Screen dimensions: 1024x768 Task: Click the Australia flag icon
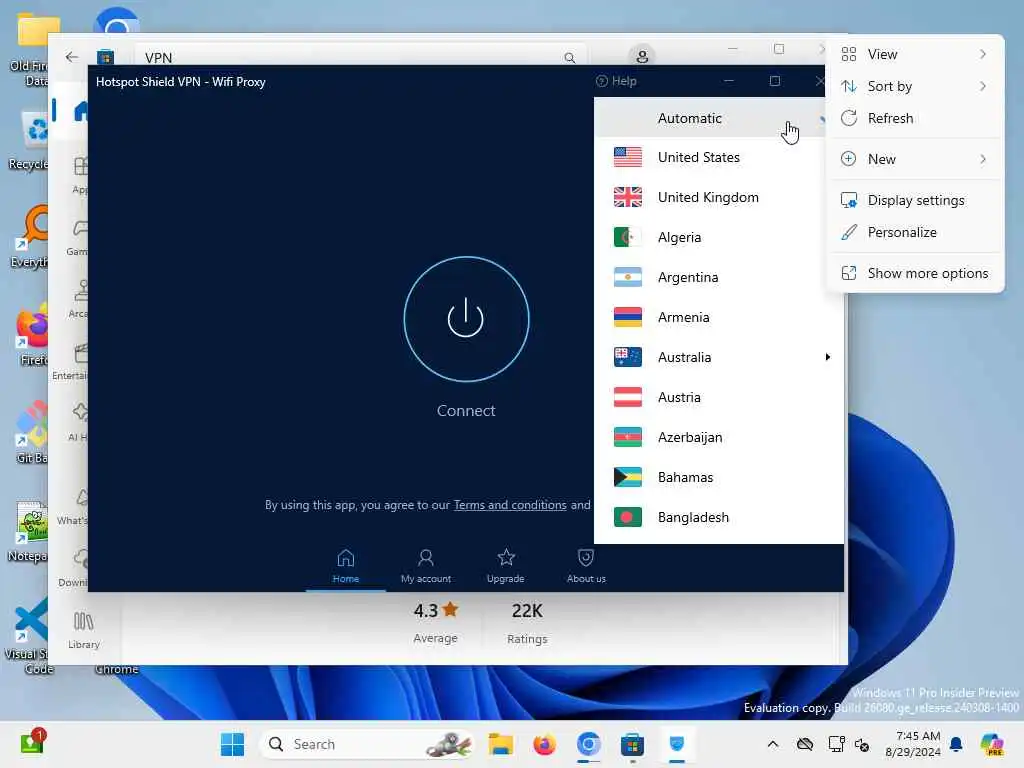(628, 357)
